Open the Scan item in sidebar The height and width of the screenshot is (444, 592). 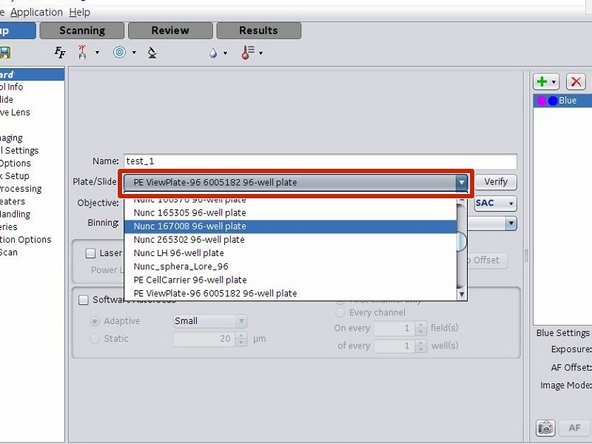(9, 253)
